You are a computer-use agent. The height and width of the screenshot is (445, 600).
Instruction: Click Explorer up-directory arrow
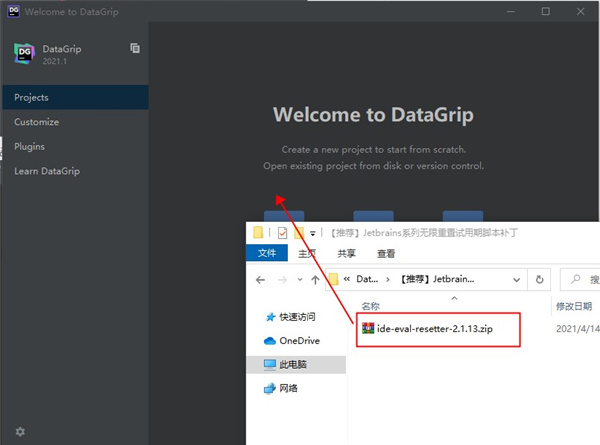tap(315, 280)
